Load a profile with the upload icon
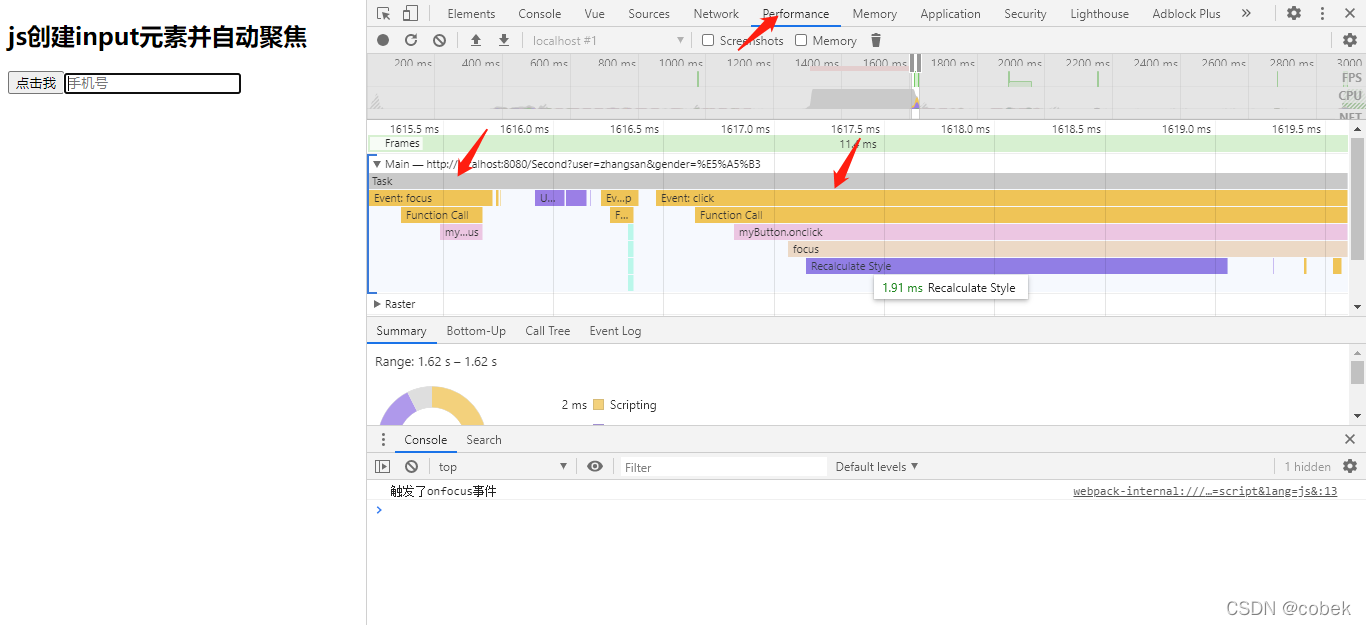1366x625 pixels. [x=475, y=40]
